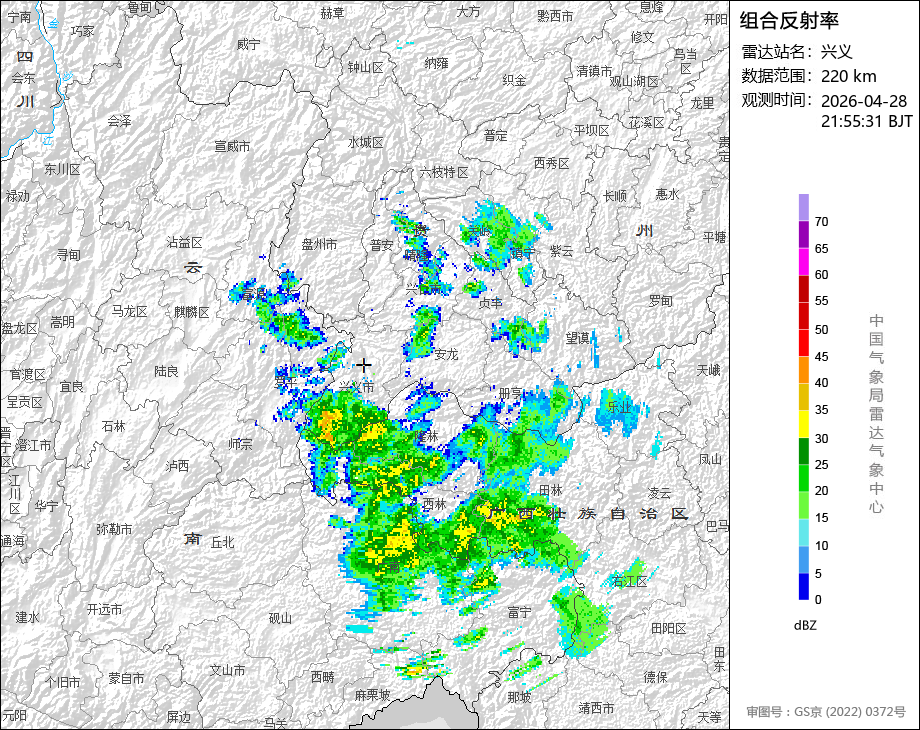The height and width of the screenshot is (730, 920).
Task: Click the 泸西 map label
Action: point(177,465)
